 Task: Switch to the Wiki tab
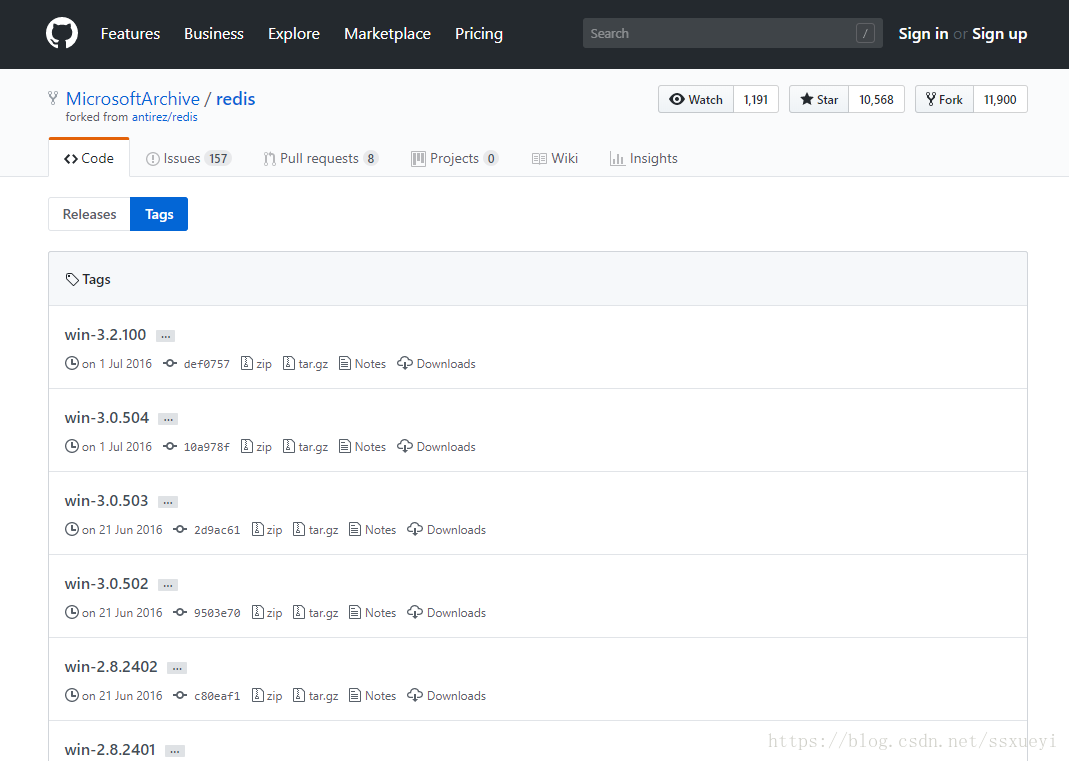(555, 158)
